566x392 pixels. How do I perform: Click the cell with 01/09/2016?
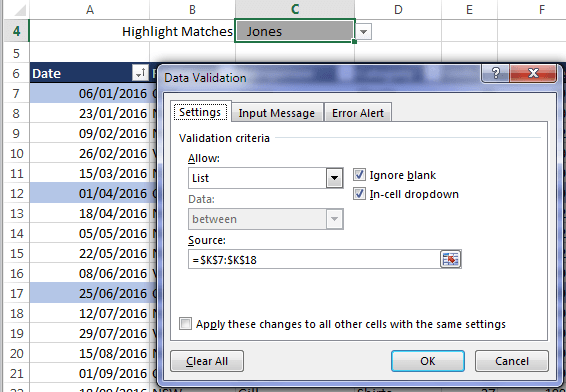coord(90,373)
